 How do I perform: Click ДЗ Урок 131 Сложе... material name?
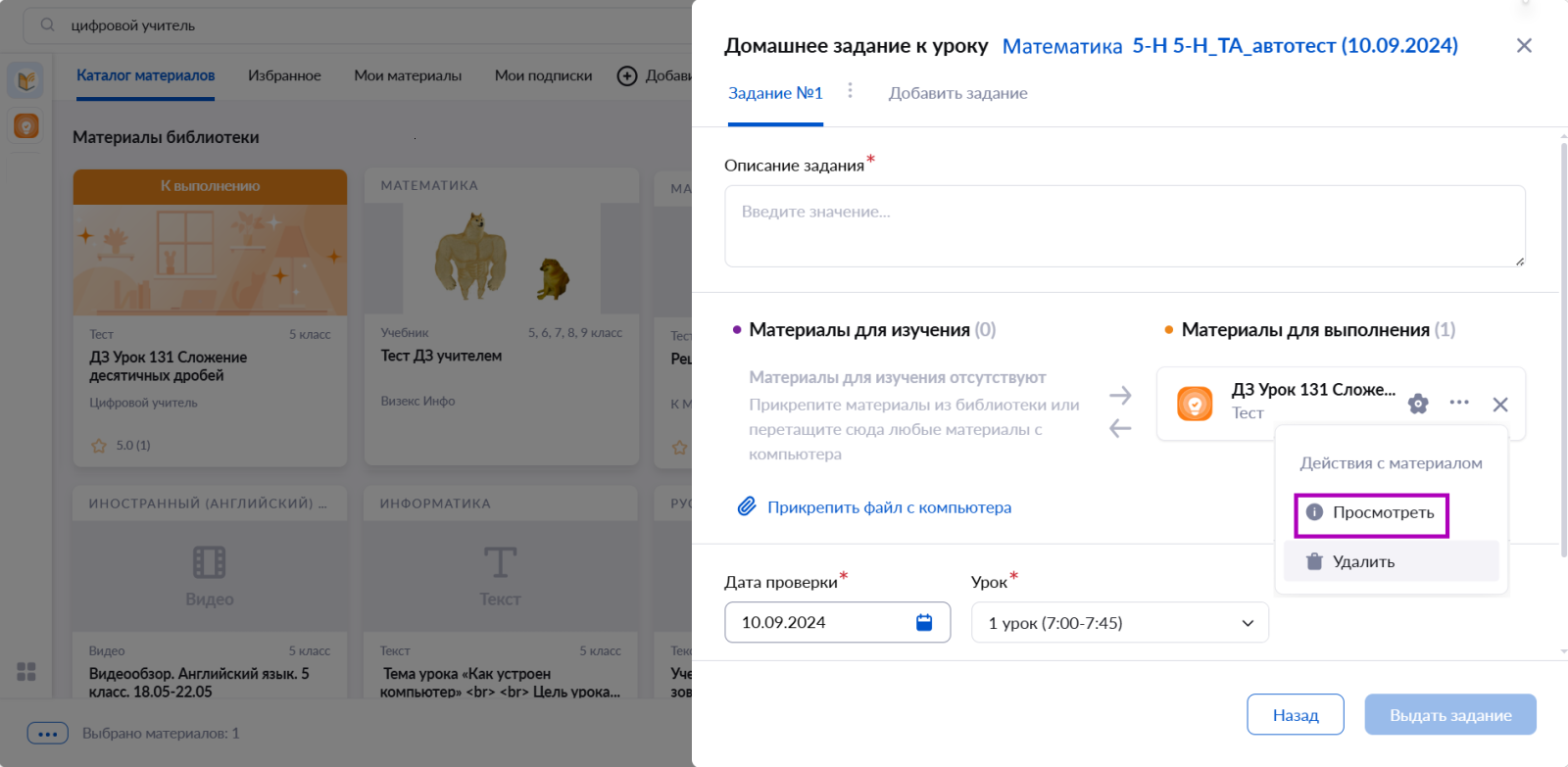click(1313, 390)
